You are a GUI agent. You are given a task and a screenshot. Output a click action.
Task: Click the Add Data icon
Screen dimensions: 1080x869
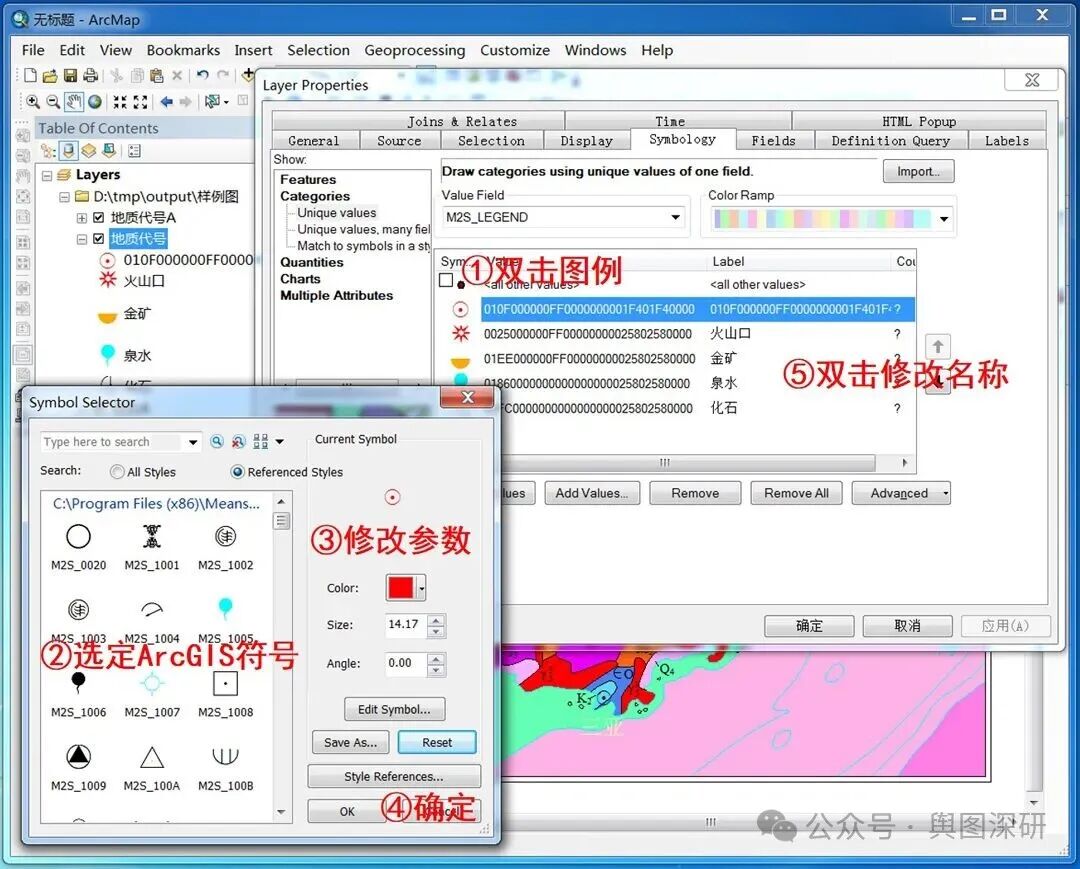click(248, 74)
